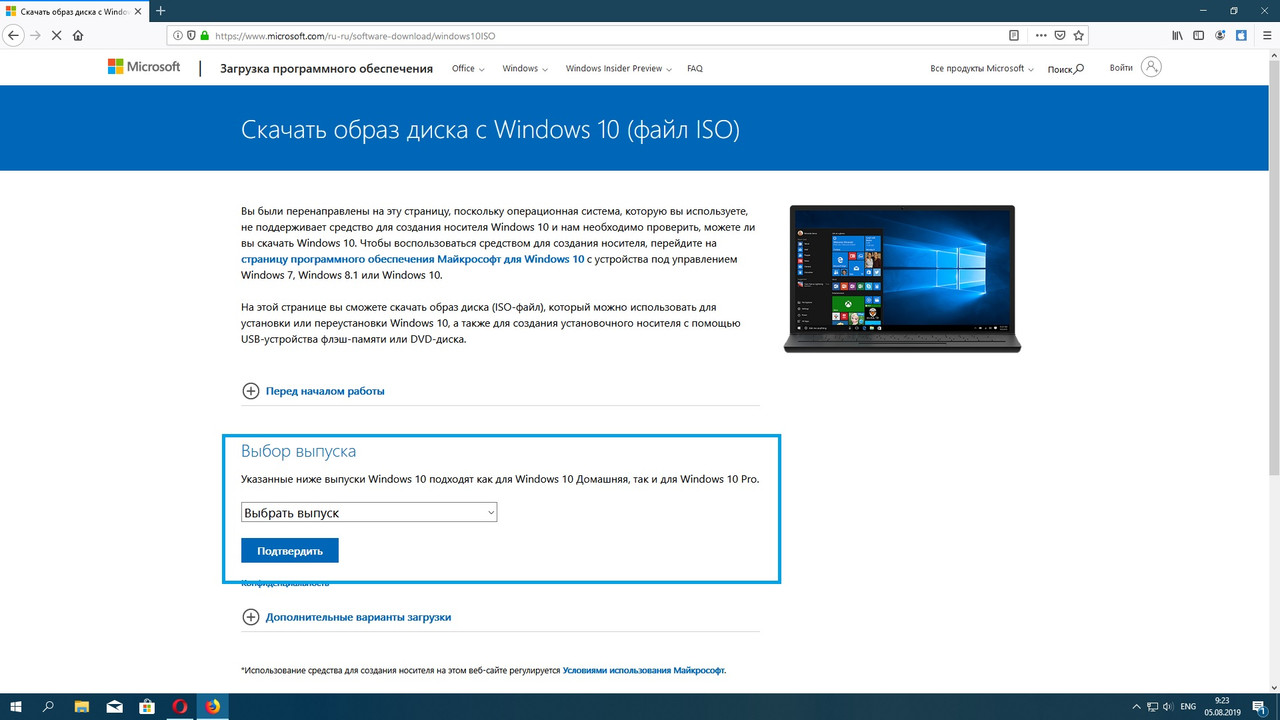Image resolution: width=1280 pixels, height=720 pixels.
Task: Open Все продукты Microsoft dropdown
Action: [x=983, y=69]
